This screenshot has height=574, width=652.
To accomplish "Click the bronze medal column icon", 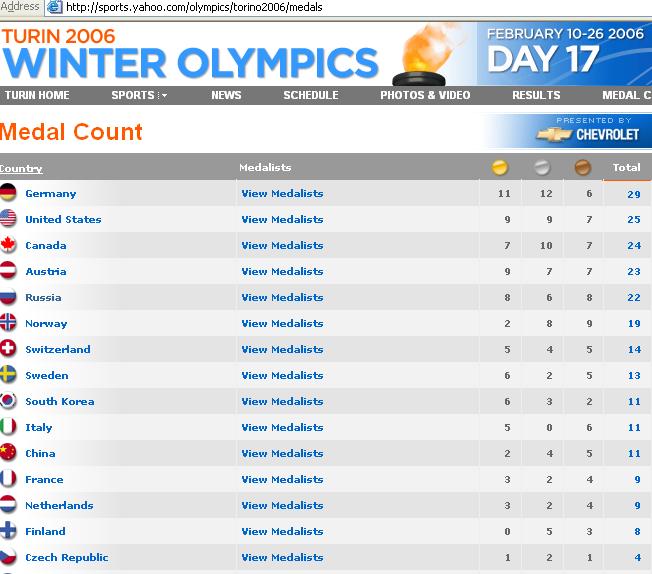I will 583,168.
